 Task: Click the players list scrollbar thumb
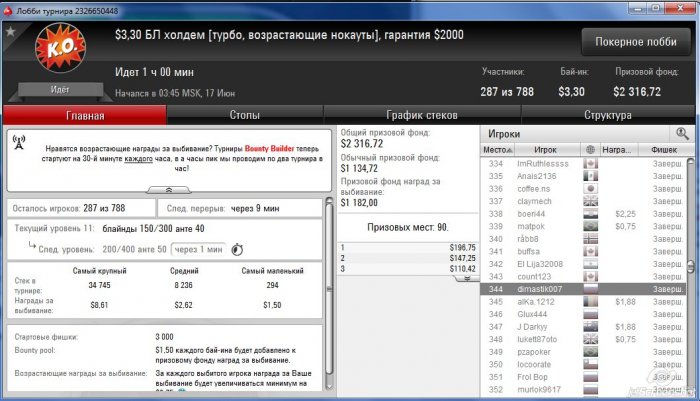[x=691, y=267]
